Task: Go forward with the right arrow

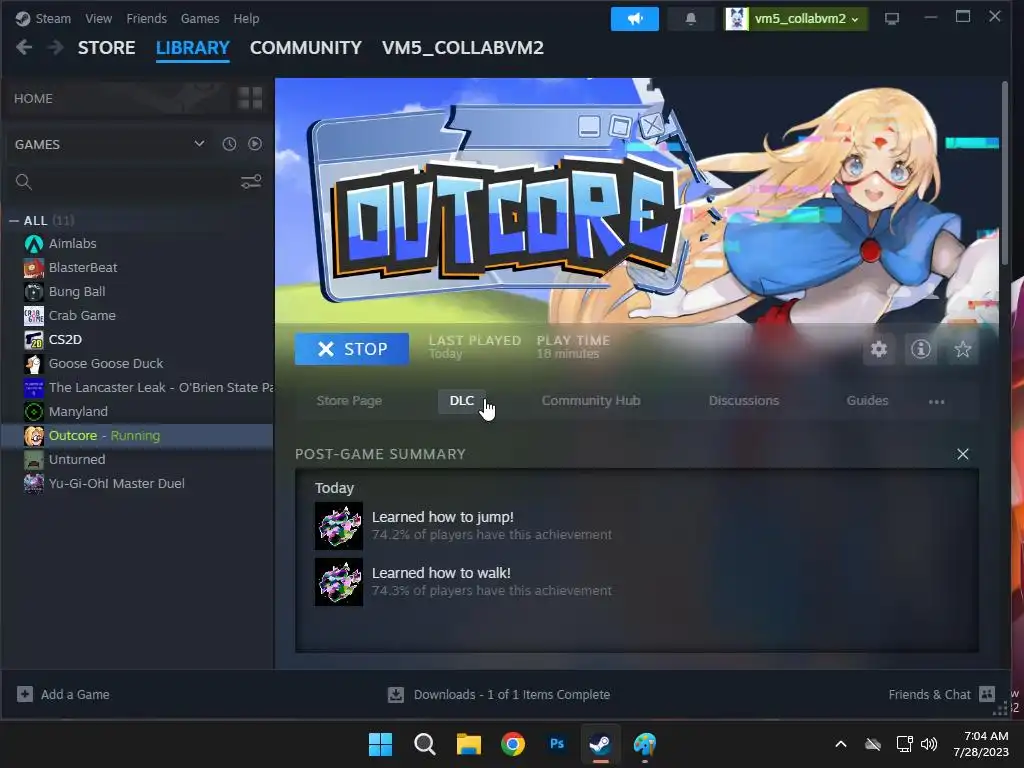Action: pos(56,48)
